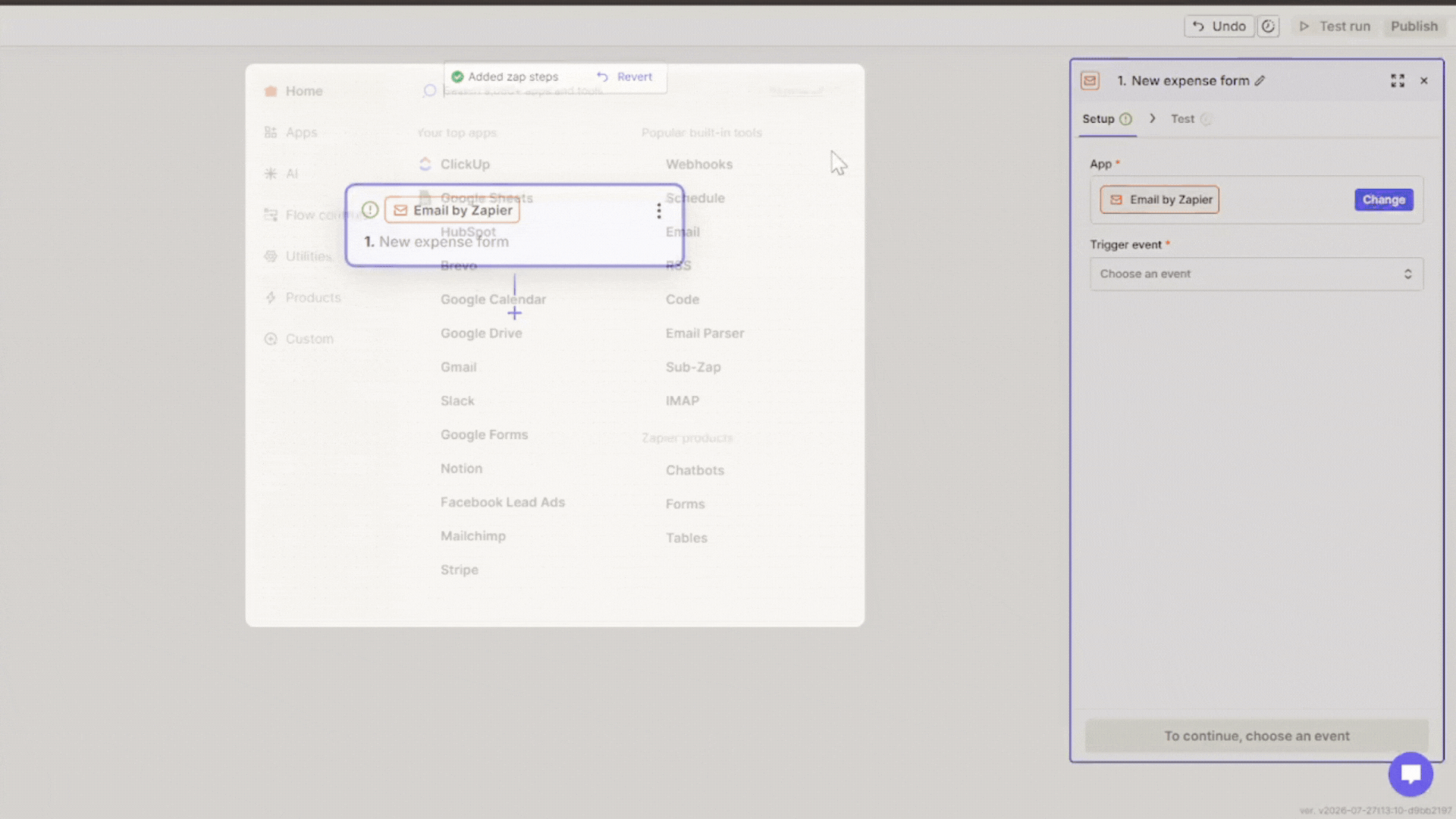Select Mailchimp app

[472, 536]
